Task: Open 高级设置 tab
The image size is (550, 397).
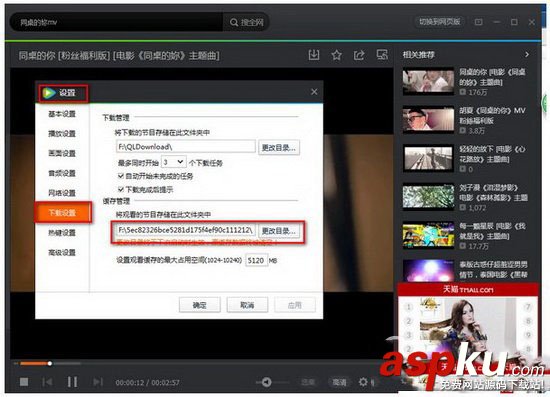Action: [x=62, y=252]
